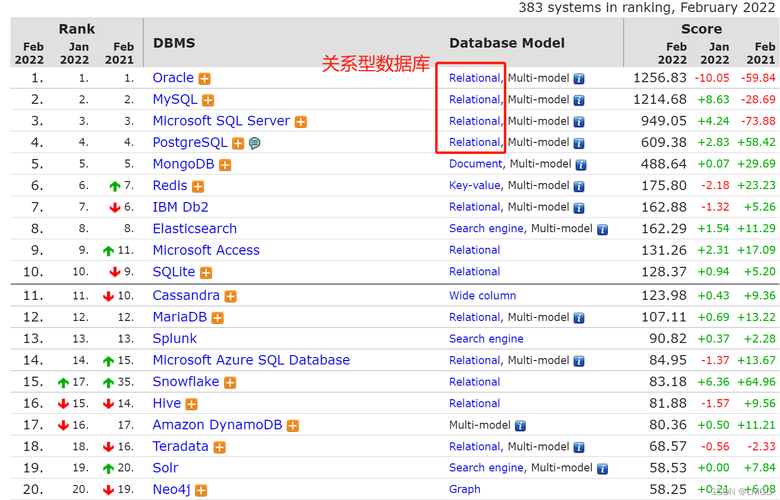Click the Oracle score value 1256.83
Viewport: 780px width, 500px height.
coord(660,78)
